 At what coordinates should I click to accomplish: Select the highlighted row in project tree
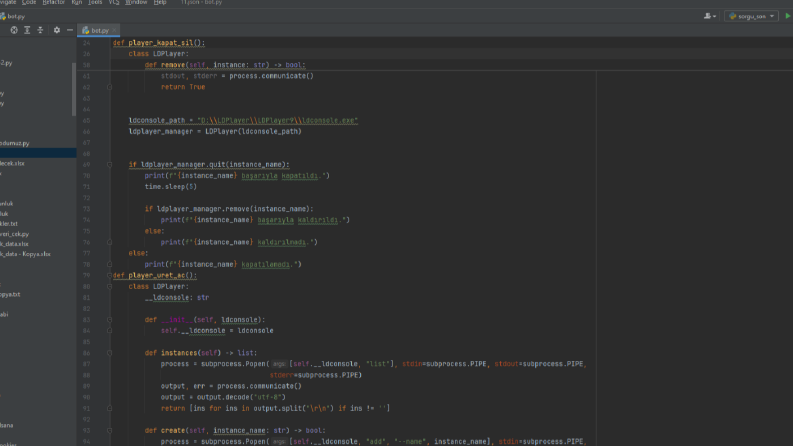click(38, 153)
